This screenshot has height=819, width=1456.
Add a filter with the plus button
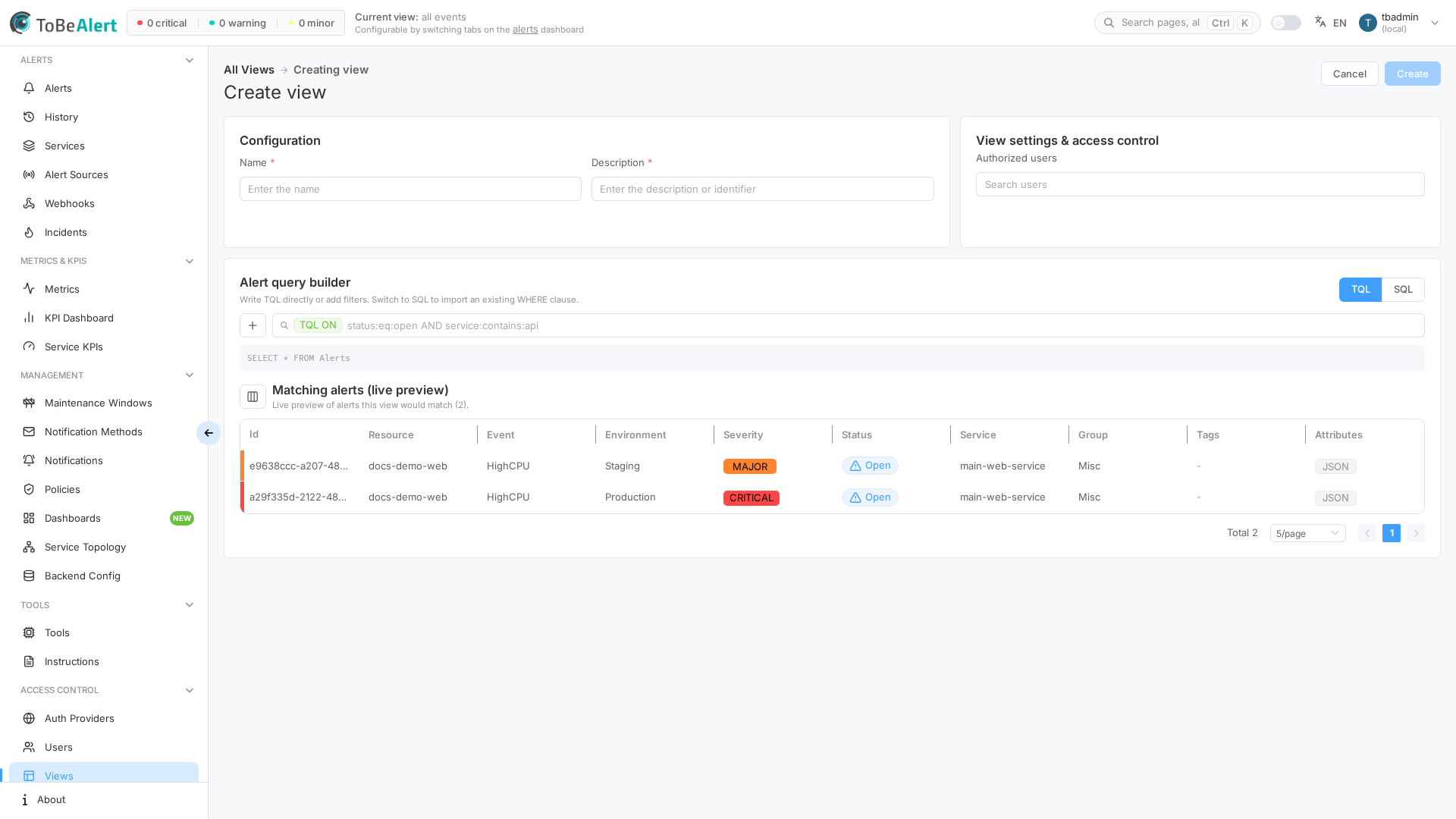[x=253, y=325]
